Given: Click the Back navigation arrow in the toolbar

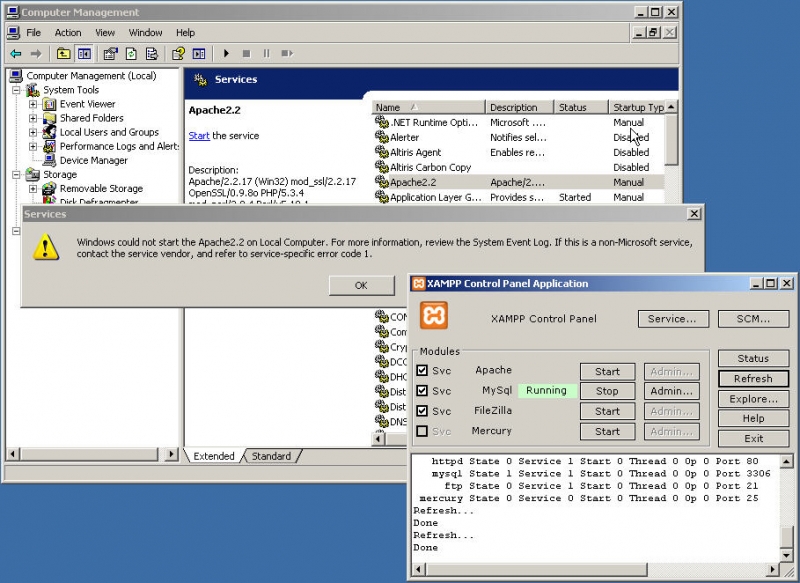Looking at the screenshot, I should tap(16, 54).
